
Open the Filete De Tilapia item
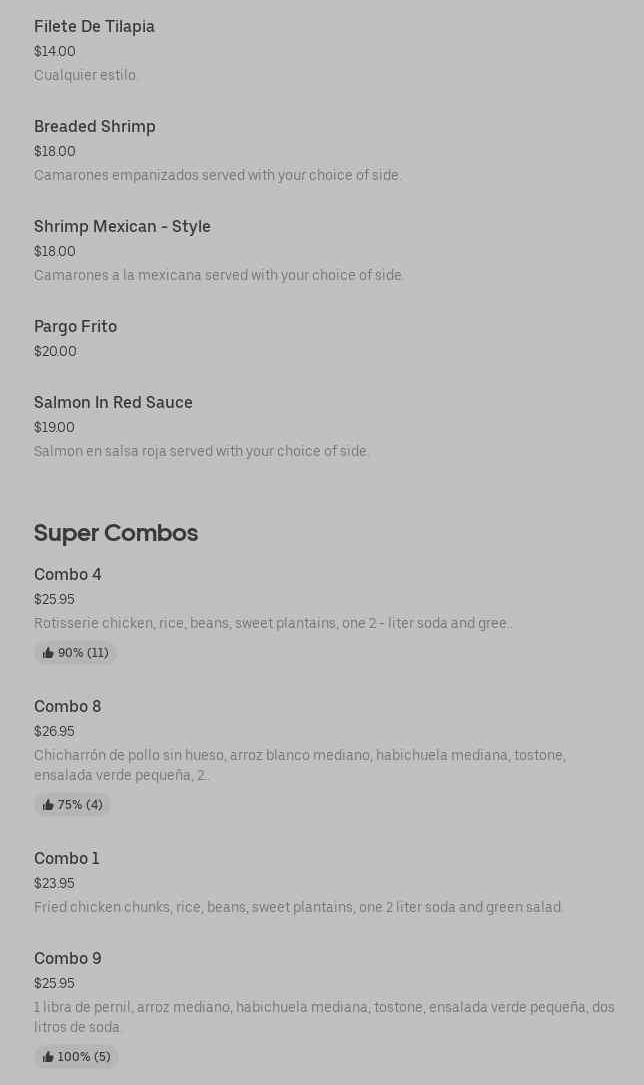pyautogui.click(x=94, y=26)
